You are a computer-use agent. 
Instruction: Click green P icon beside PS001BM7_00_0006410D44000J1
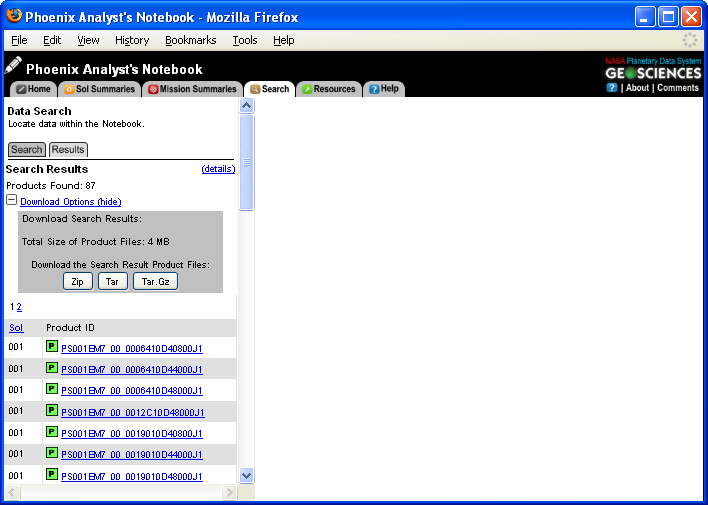[52, 368]
